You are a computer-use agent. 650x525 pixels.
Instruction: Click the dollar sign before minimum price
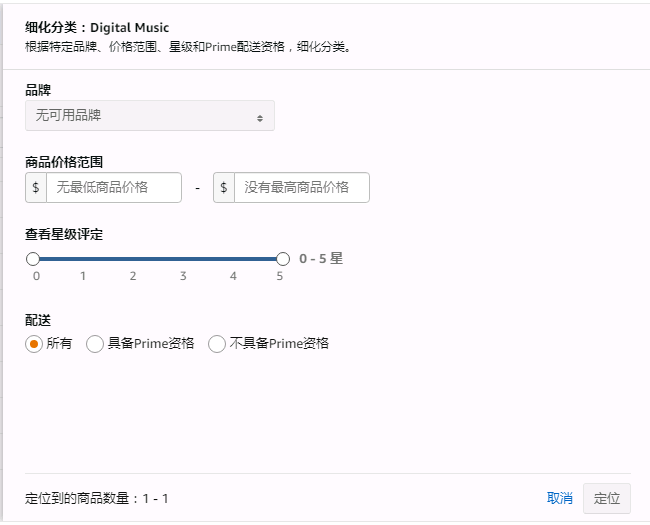(36, 187)
